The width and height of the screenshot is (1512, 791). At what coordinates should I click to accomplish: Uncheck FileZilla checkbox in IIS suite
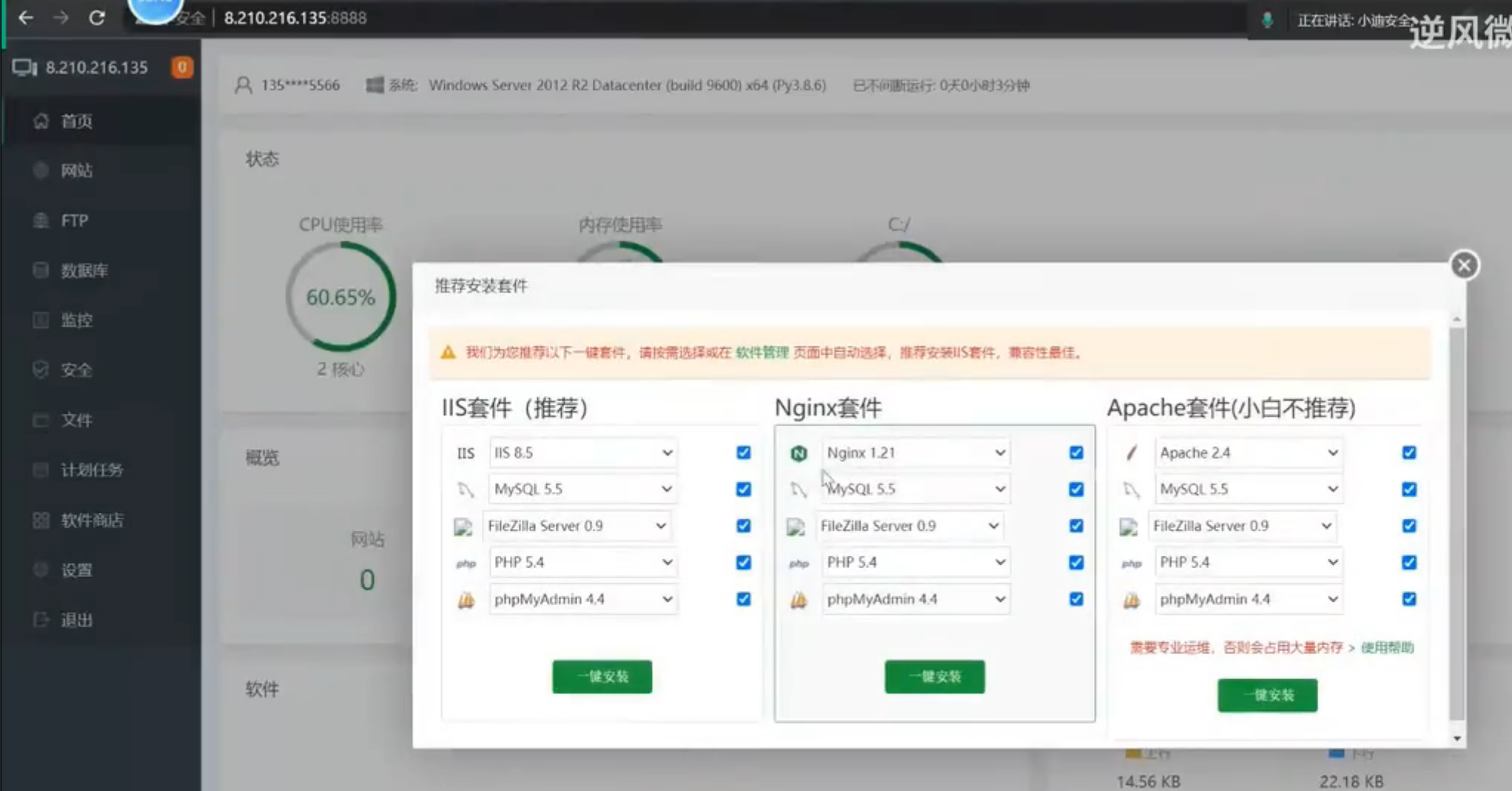tap(743, 525)
